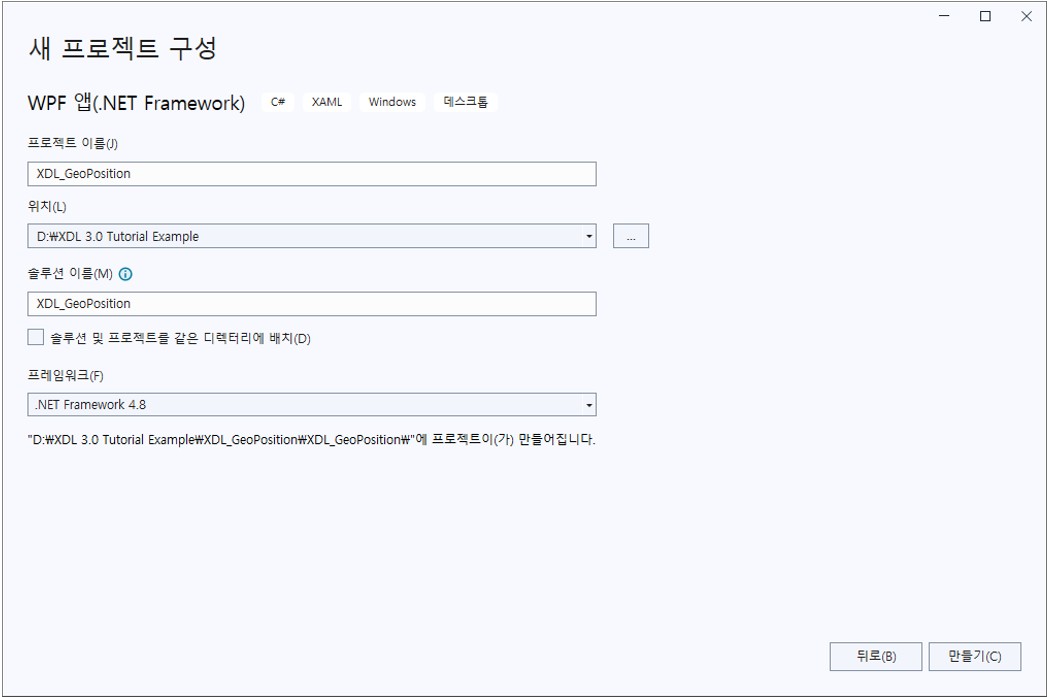Click the 위치(L) label
The image size is (1048, 697).
coord(47,206)
